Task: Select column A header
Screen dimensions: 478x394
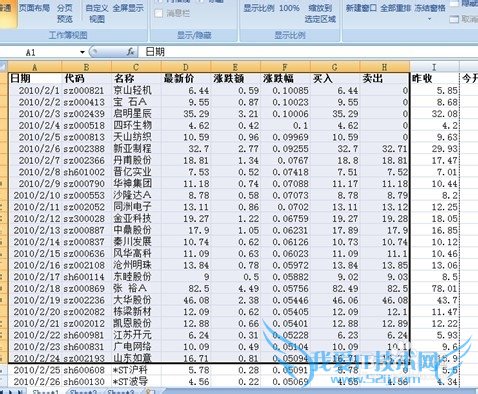Action: coord(35,67)
